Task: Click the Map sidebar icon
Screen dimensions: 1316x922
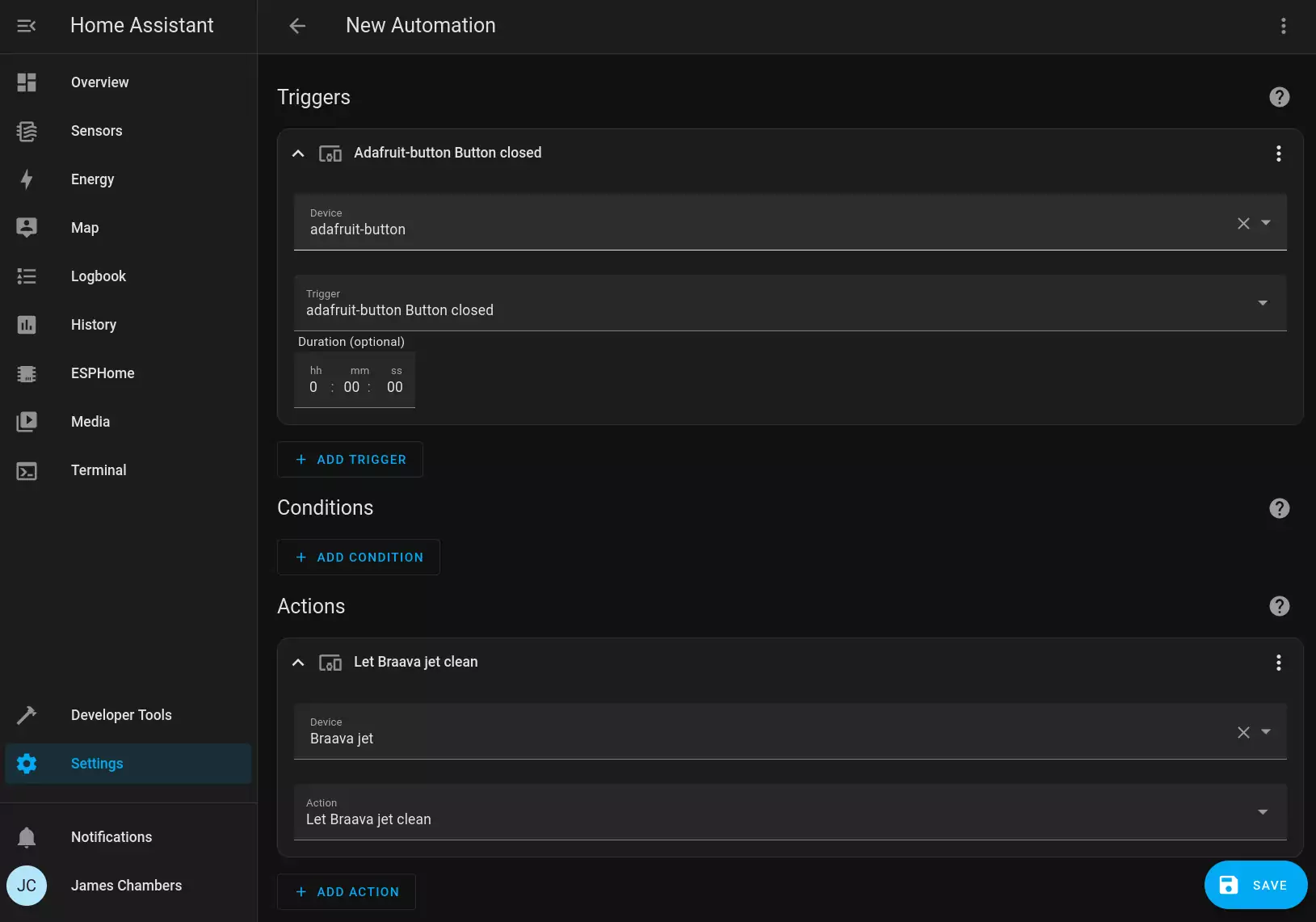Action: (27, 228)
